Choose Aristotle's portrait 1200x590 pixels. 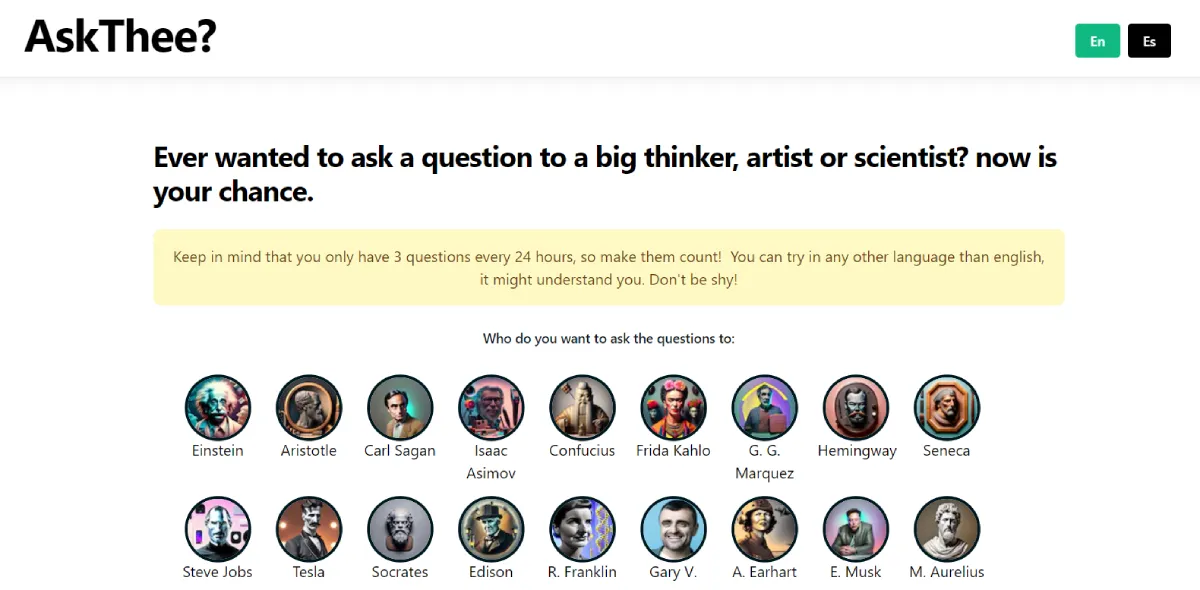309,408
